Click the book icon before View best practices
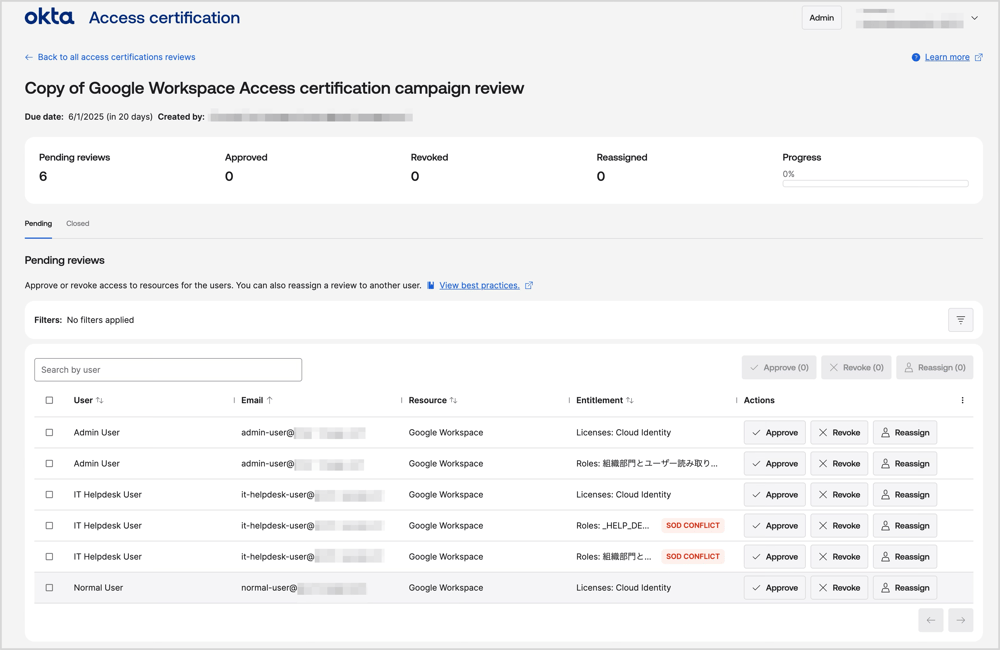Viewport: 1000px width, 650px height. point(431,285)
